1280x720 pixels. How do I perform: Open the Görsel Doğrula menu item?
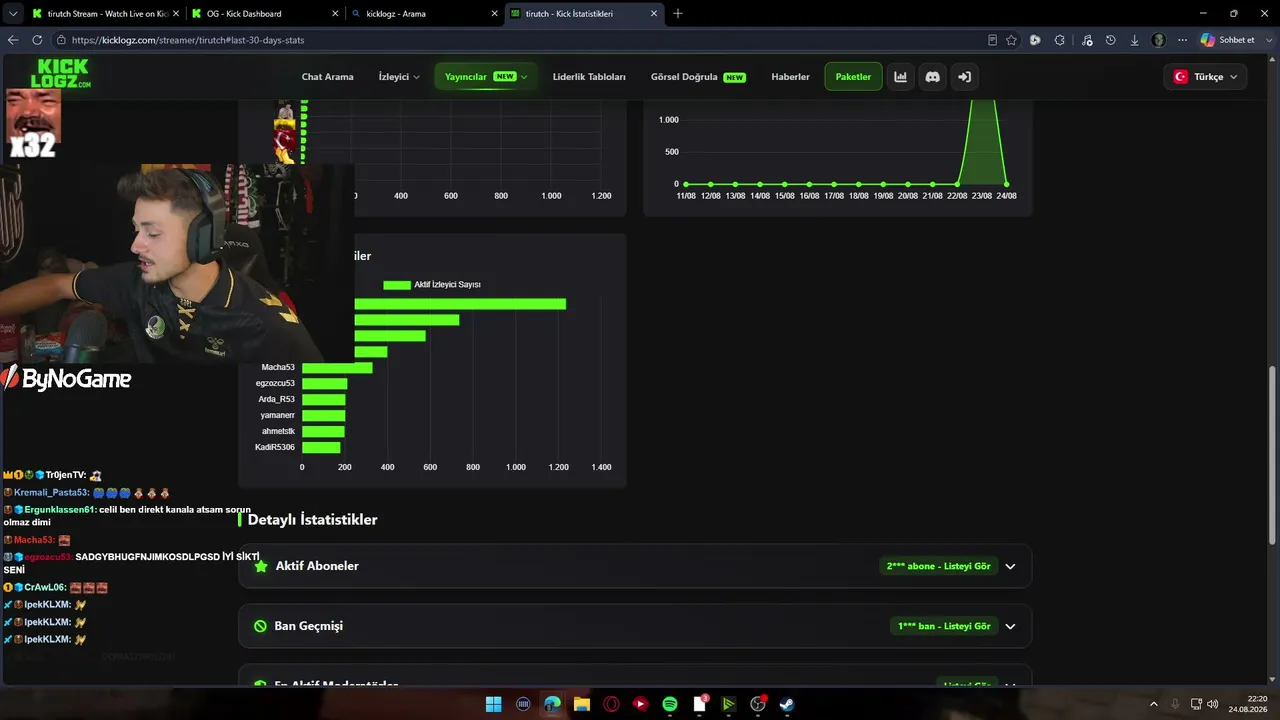(698, 77)
